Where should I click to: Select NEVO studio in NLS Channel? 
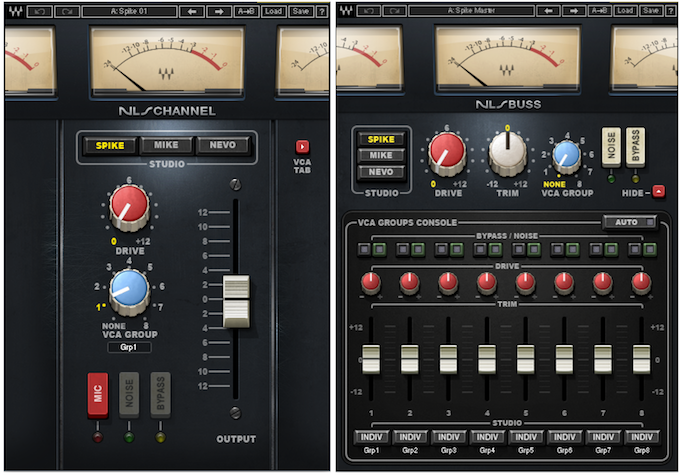[x=222, y=145]
